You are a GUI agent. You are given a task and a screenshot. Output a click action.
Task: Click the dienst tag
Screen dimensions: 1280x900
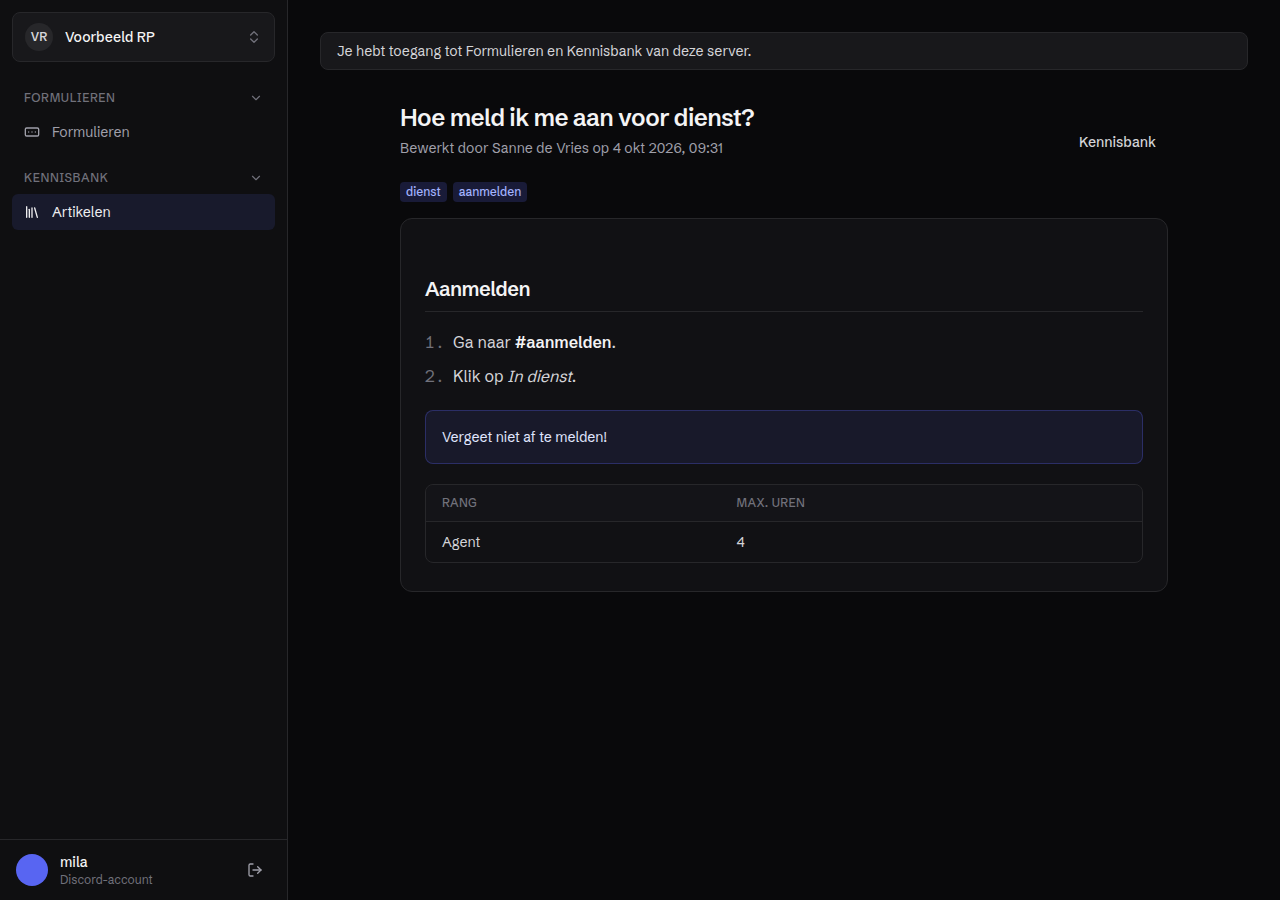(423, 192)
